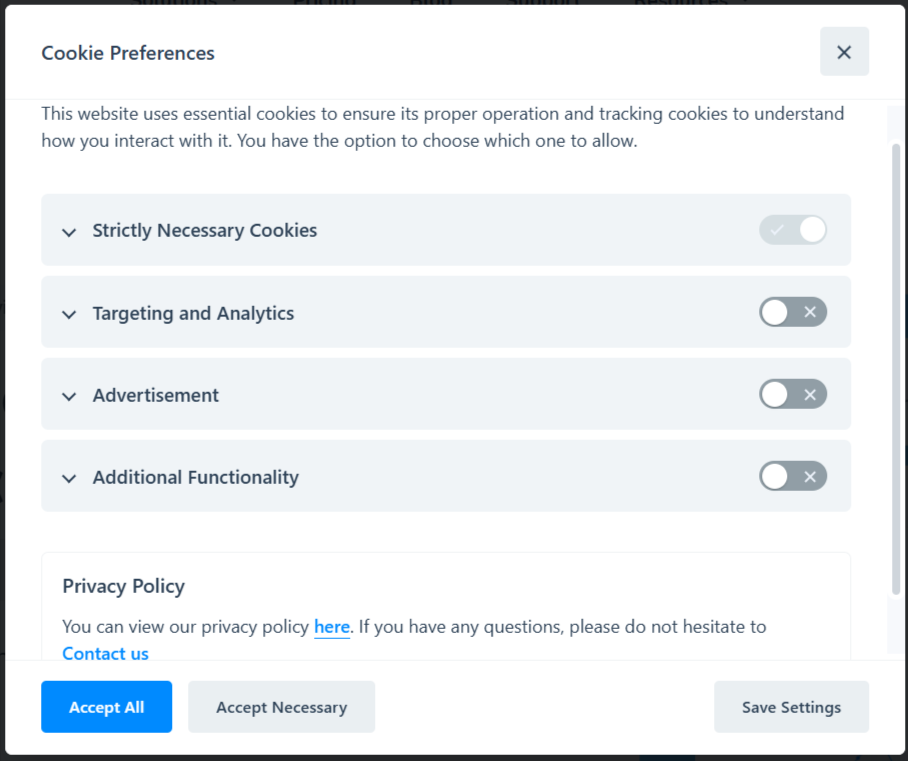The height and width of the screenshot is (761, 908).
Task: Enable the Advertisement cookies toggle
Action: click(793, 394)
